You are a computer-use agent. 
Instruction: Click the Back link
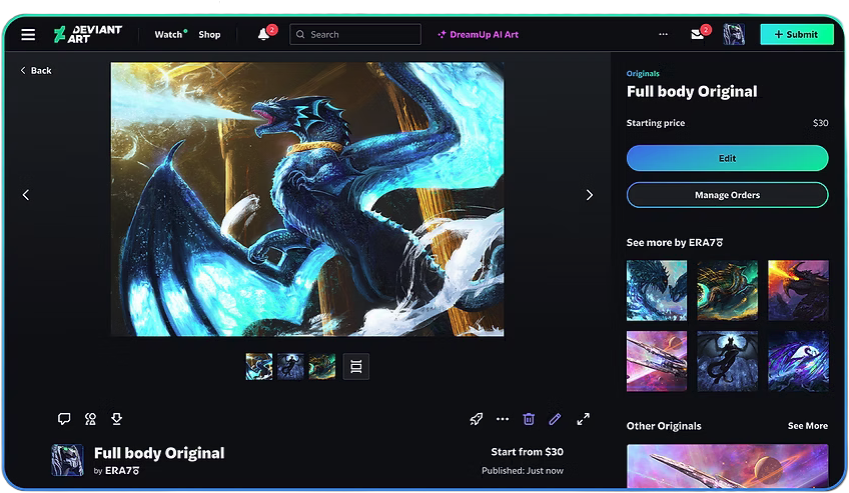pos(36,70)
